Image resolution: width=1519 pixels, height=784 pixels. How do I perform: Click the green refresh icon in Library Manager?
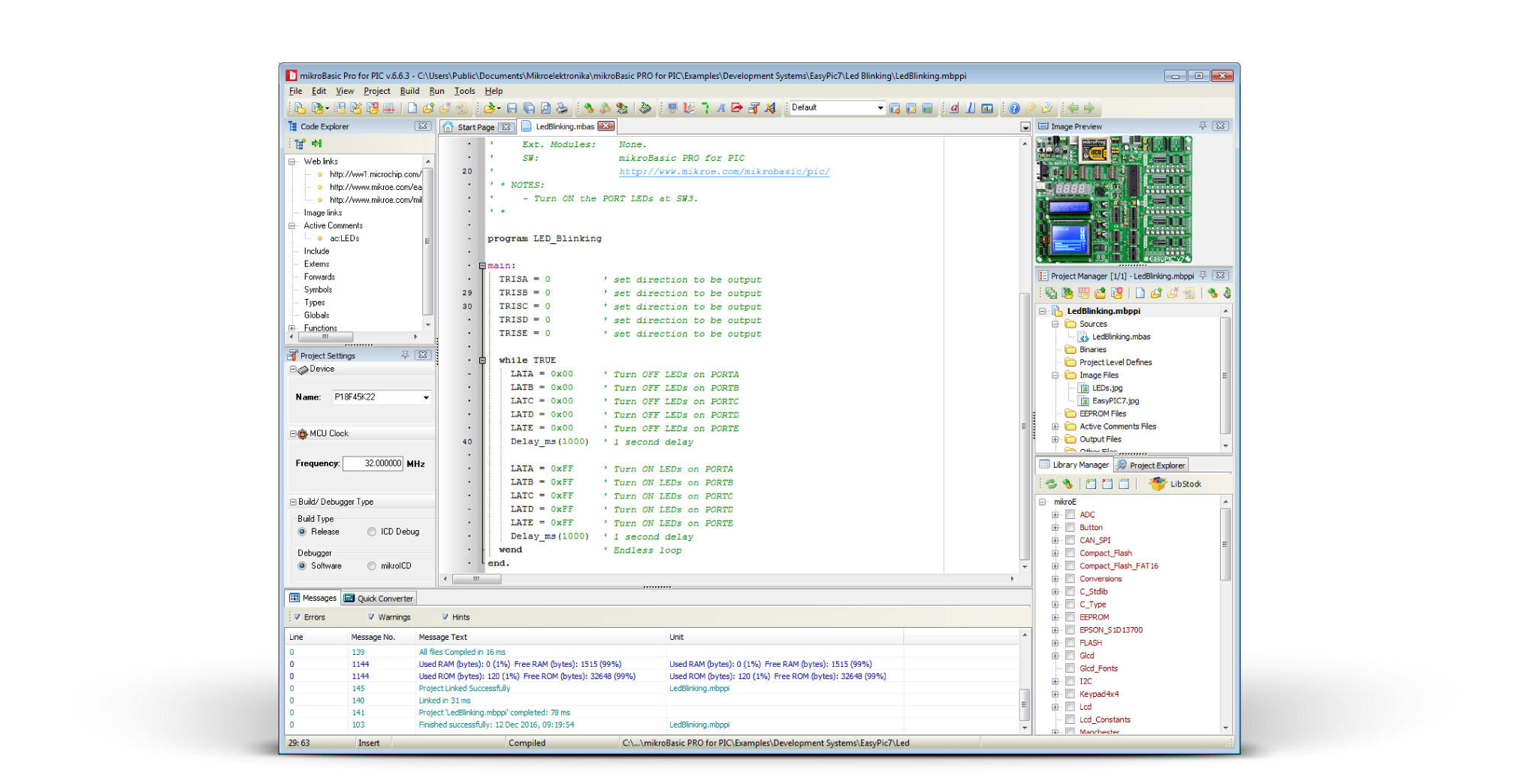1051,484
